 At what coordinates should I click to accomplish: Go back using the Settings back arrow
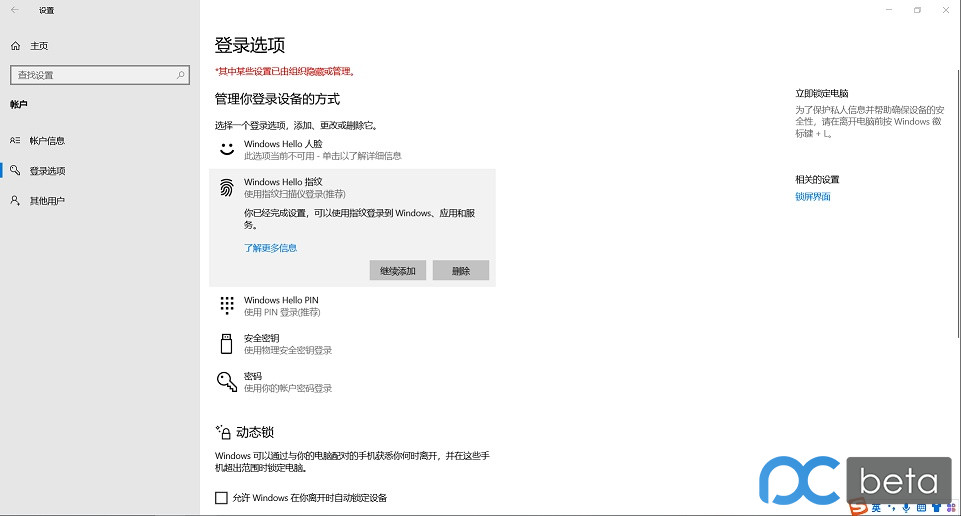point(15,10)
